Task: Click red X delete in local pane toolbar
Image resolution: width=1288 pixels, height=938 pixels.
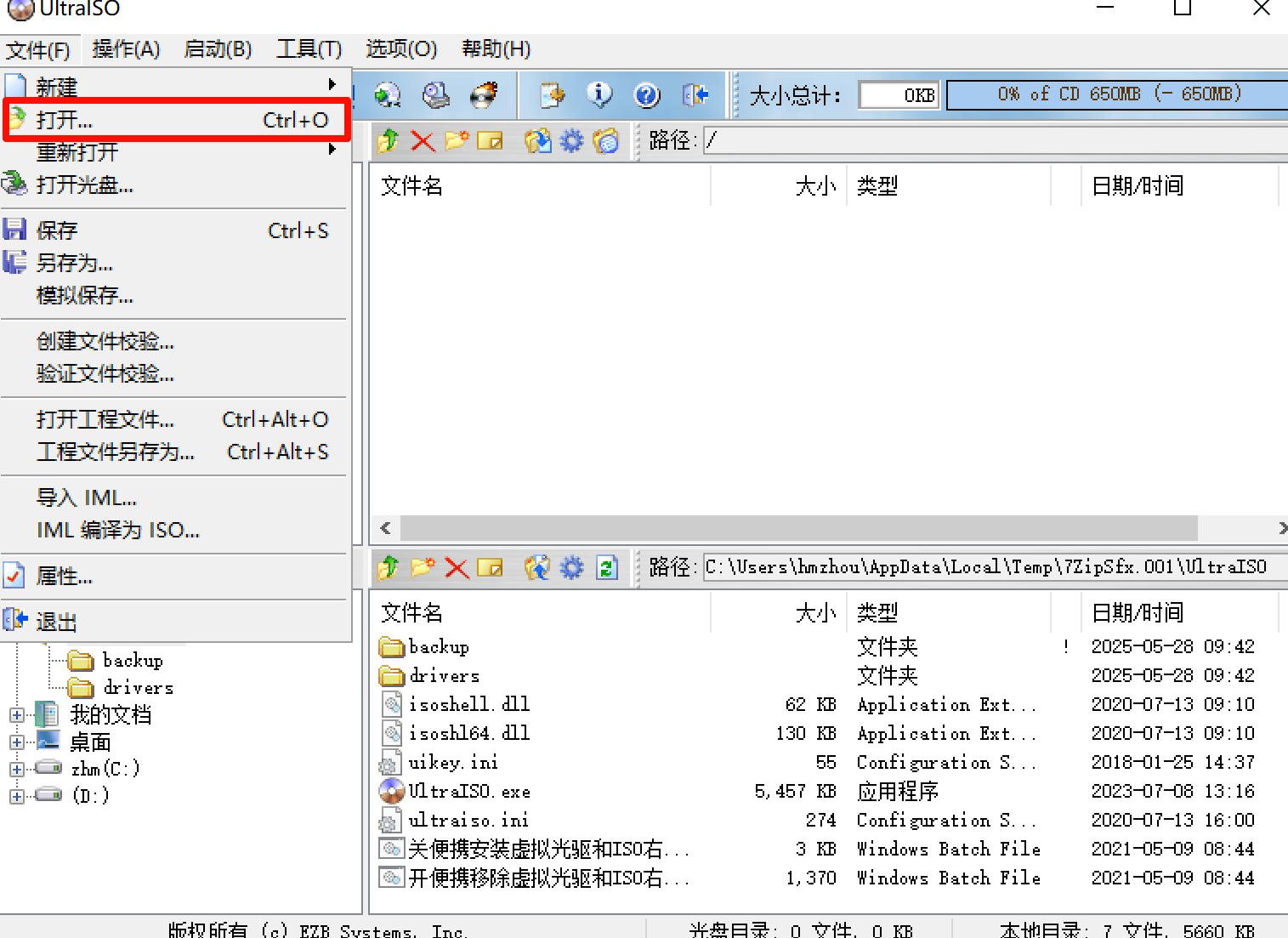Action: click(x=457, y=567)
